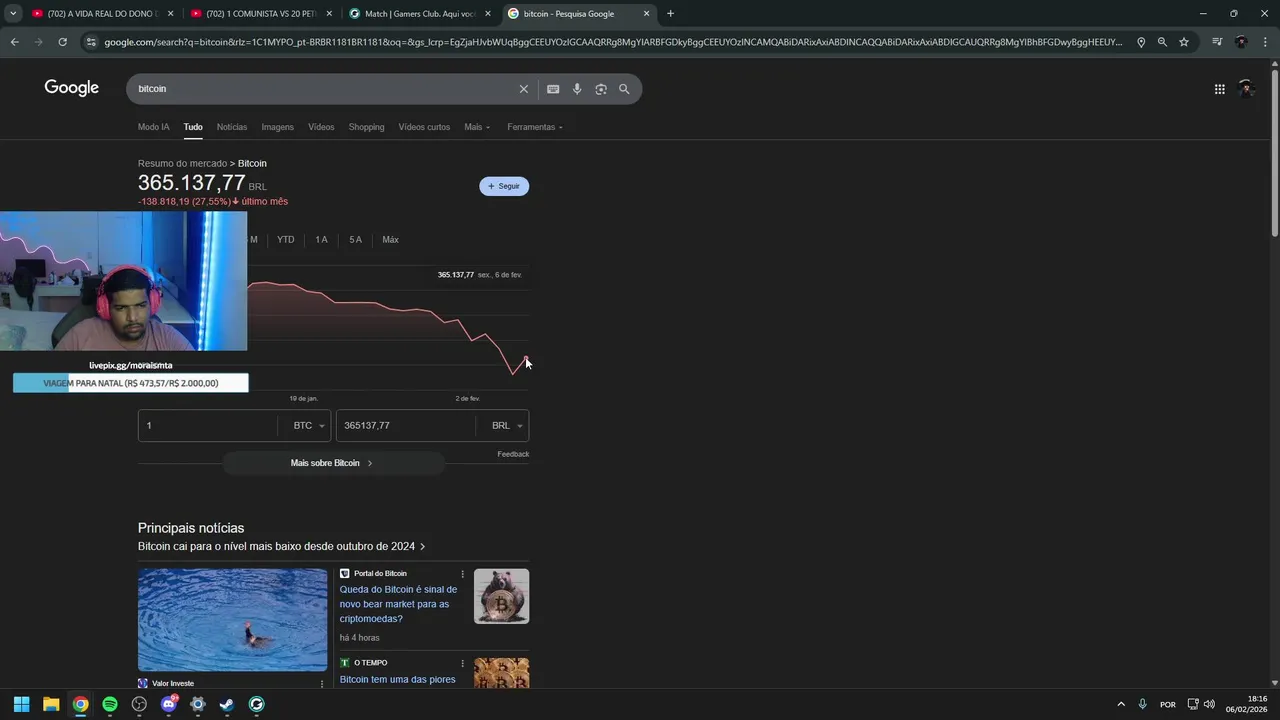Select the YTD chart range
1280x720 pixels.
tap(286, 240)
